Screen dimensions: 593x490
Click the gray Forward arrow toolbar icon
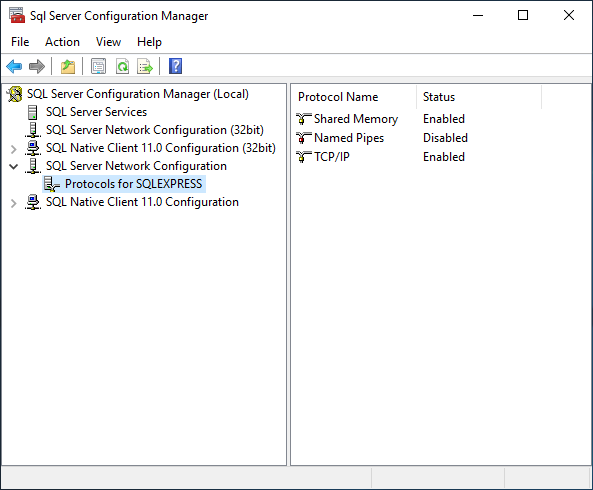[37, 67]
